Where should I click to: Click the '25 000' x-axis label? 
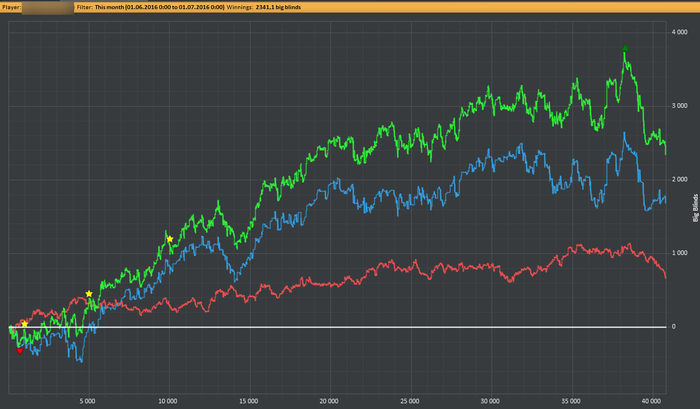click(x=409, y=401)
